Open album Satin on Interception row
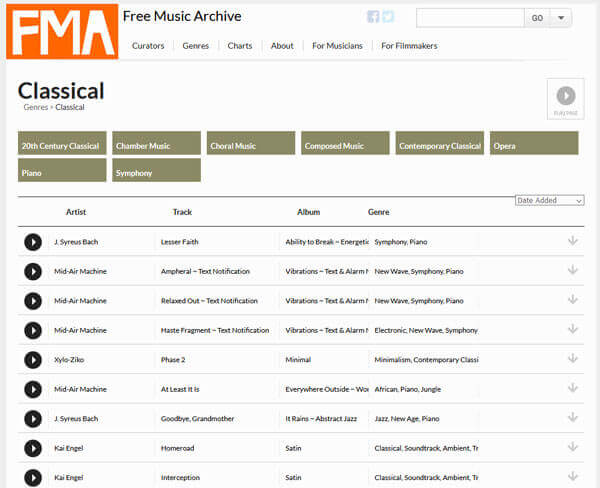This screenshot has width=600, height=488. coord(293,478)
